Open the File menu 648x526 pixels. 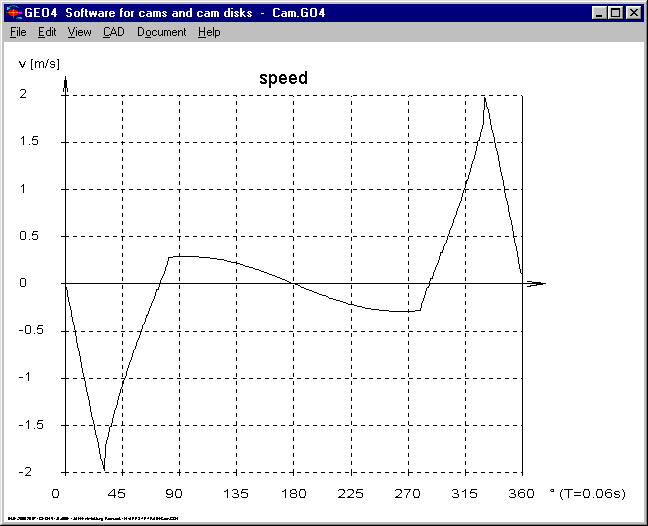(x=18, y=32)
